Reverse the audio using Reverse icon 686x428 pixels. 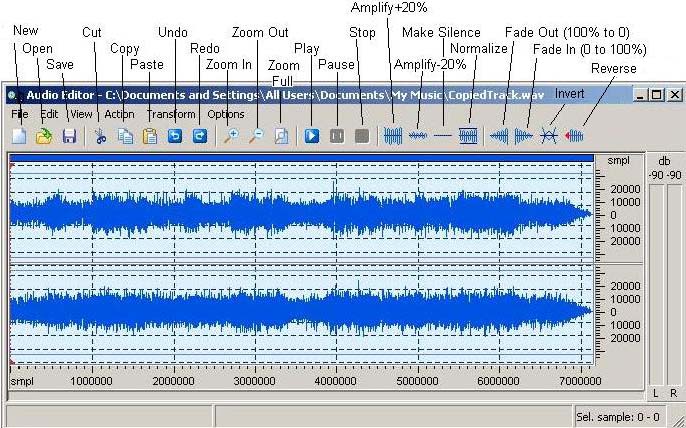[x=575, y=136]
